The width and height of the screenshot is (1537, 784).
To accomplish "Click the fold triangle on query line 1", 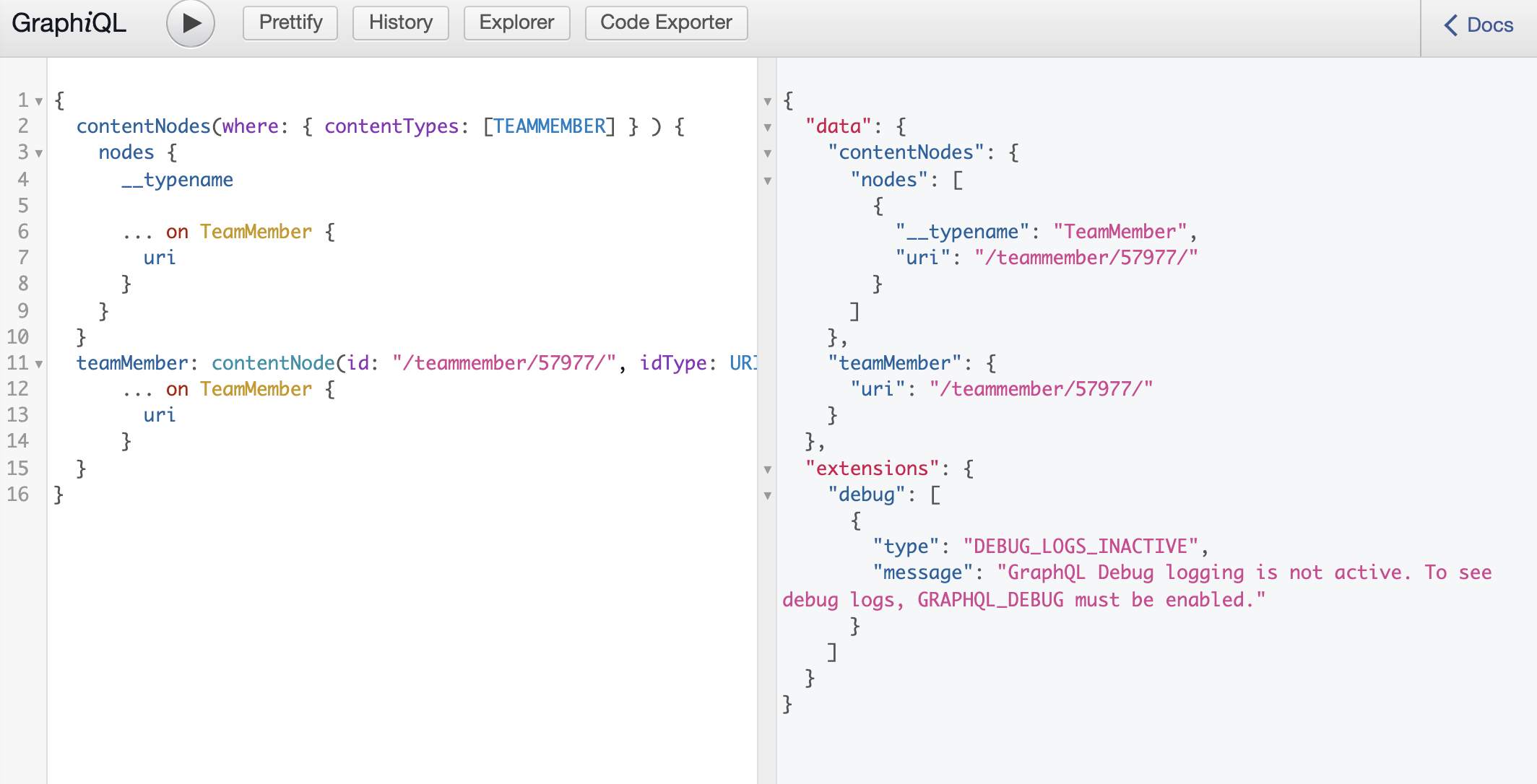I will 39,102.
